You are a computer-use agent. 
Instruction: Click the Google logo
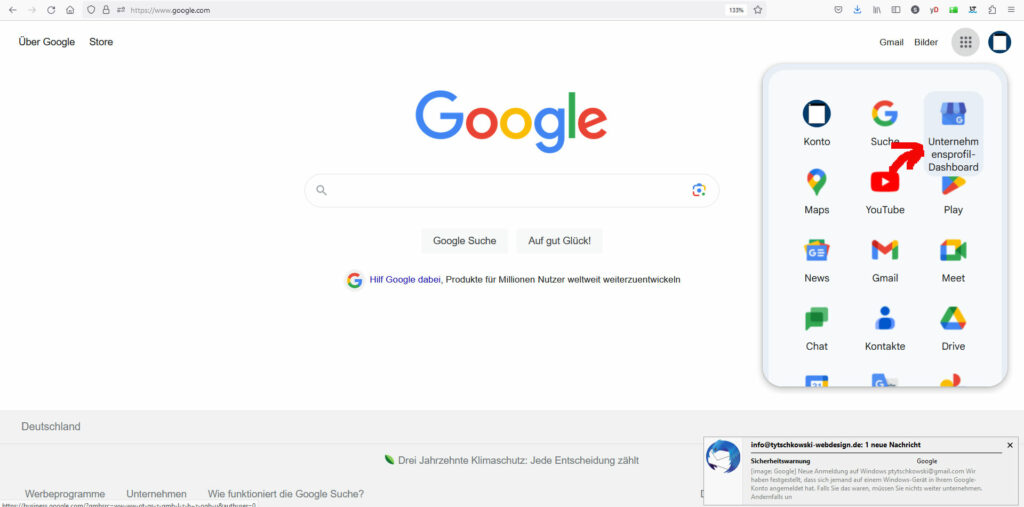coord(511,122)
